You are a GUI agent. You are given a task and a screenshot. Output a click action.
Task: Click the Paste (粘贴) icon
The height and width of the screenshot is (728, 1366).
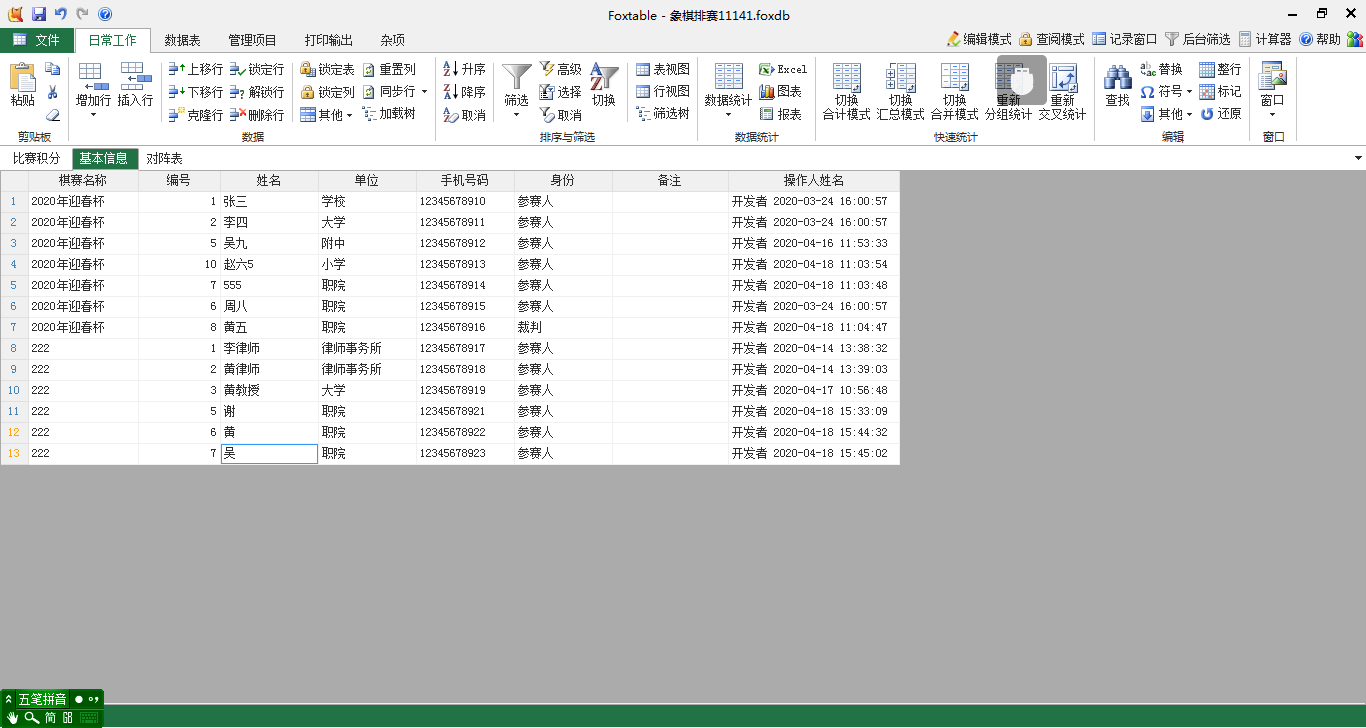[22, 78]
